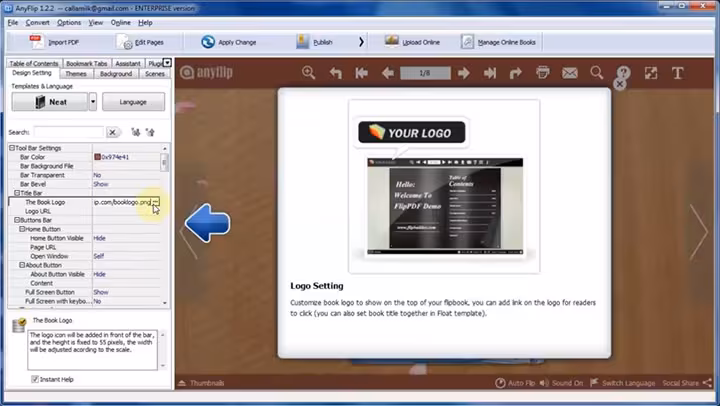Image resolution: width=720 pixels, height=406 pixels.
Task: Toggle Auto Flip
Action: [515, 383]
